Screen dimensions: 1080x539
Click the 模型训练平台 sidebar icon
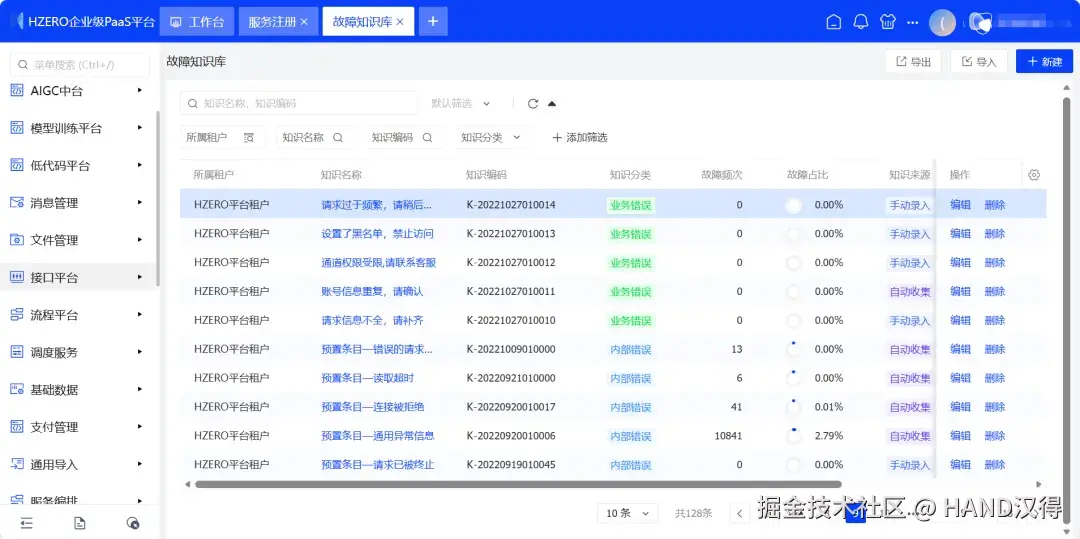[x=17, y=128]
